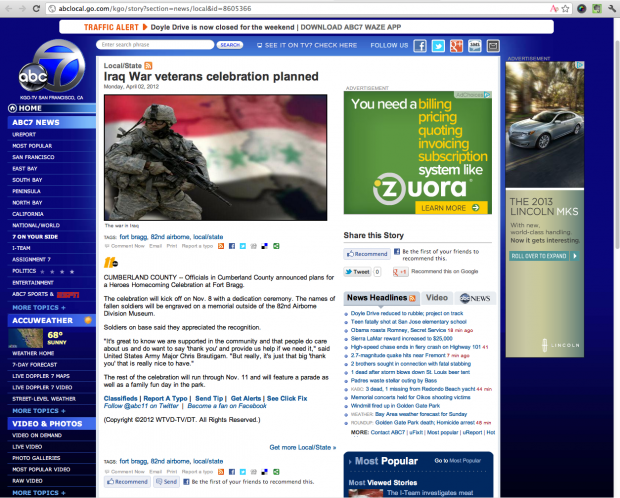Click the Send button below the article
Screen dimensions: 620x498
[x=166, y=482]
